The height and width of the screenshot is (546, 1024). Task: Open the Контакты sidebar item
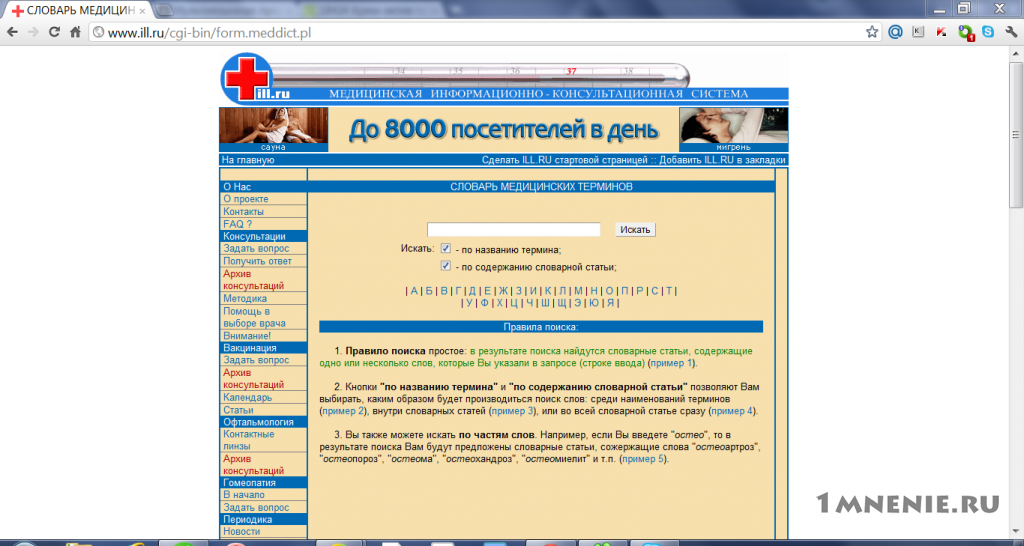(244, 212)
